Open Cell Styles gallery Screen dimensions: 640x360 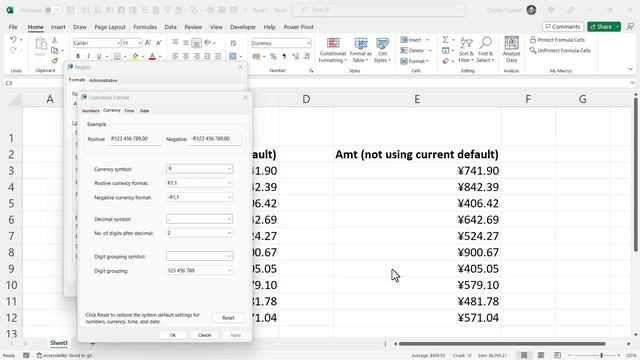(382, 50)
